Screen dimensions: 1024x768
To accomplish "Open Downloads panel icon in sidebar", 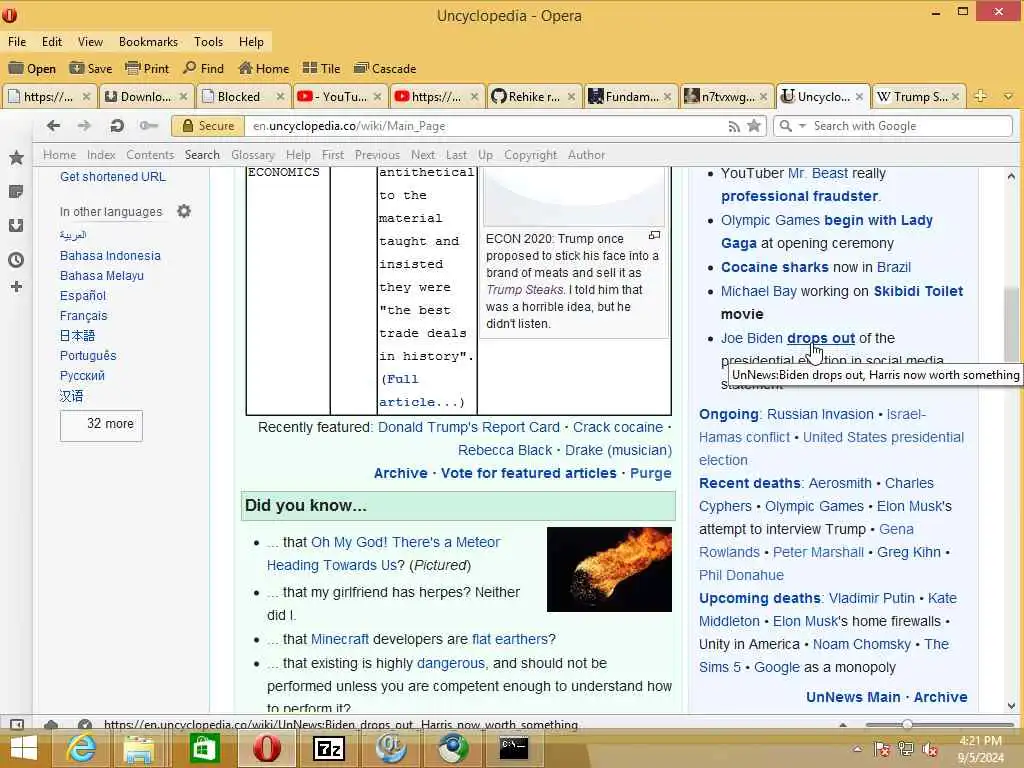I will 16,225.
